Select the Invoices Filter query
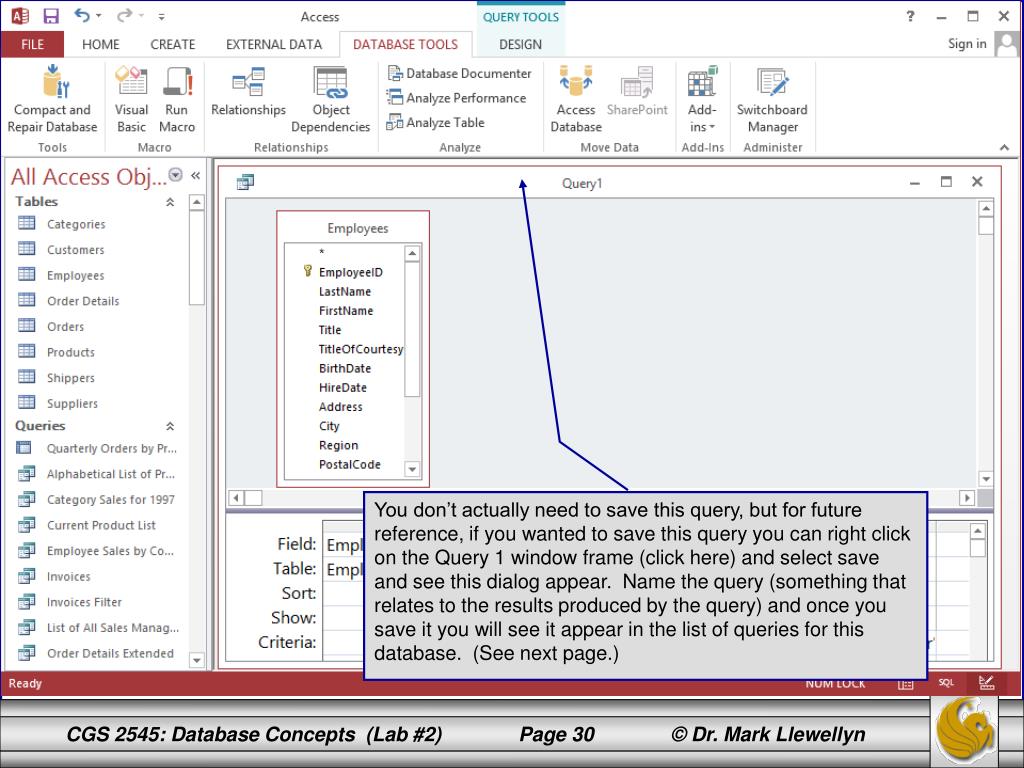The image size is (1024, 768). [x=84, y=601]
